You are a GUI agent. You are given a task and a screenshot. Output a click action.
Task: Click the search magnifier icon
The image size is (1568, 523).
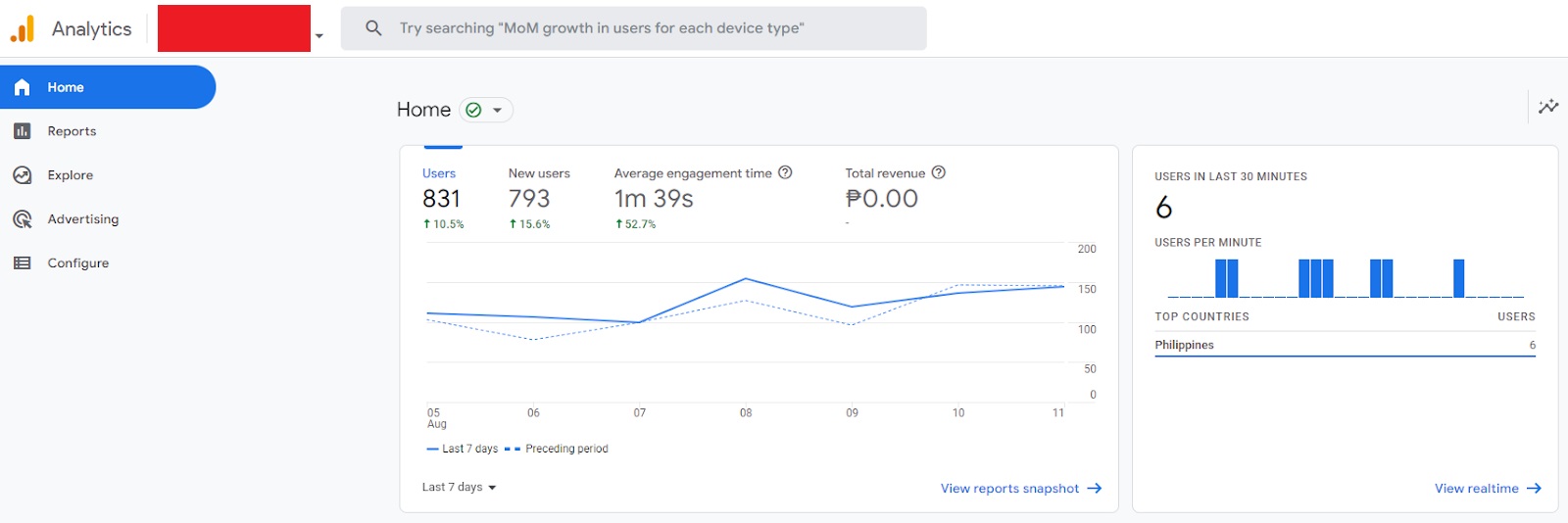(373, 28)
